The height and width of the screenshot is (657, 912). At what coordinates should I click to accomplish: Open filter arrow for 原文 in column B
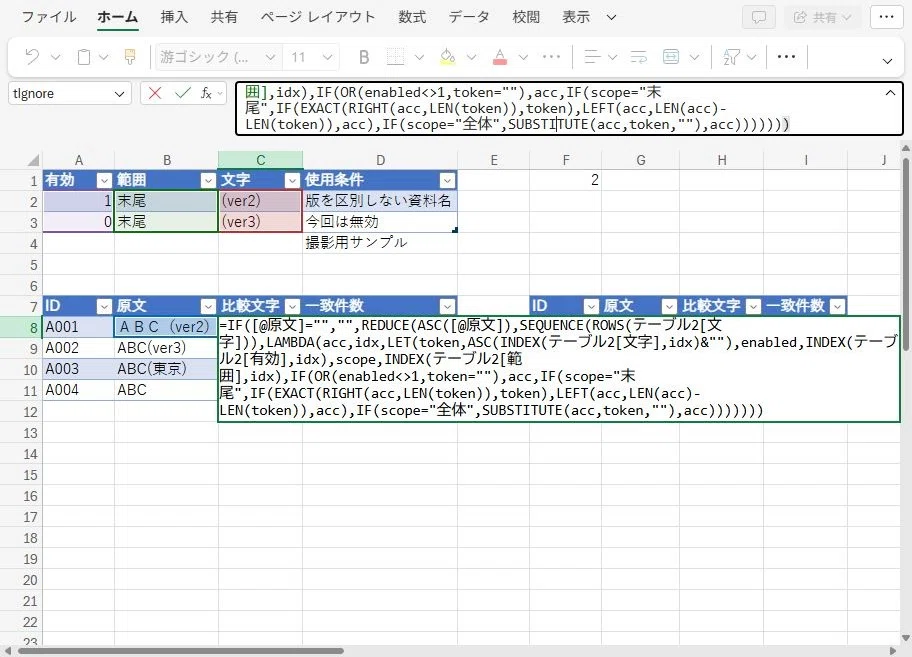(x=208, y=306)
